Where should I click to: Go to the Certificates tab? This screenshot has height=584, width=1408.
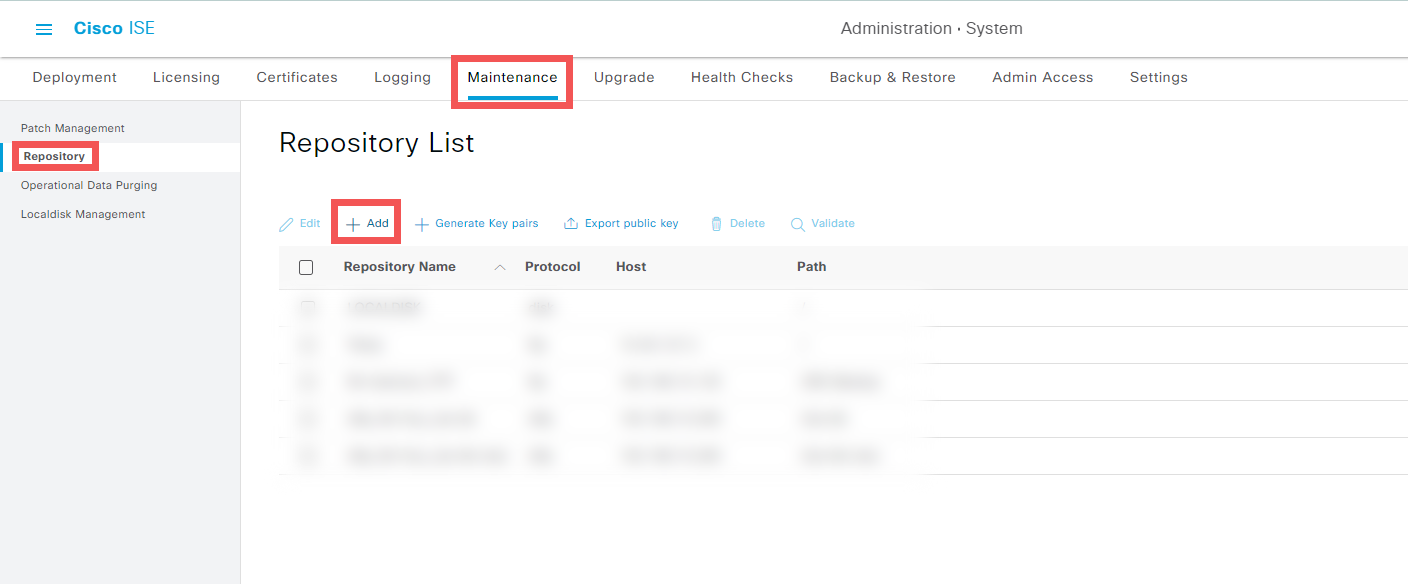pyautogui.click(x=297, y=77)
